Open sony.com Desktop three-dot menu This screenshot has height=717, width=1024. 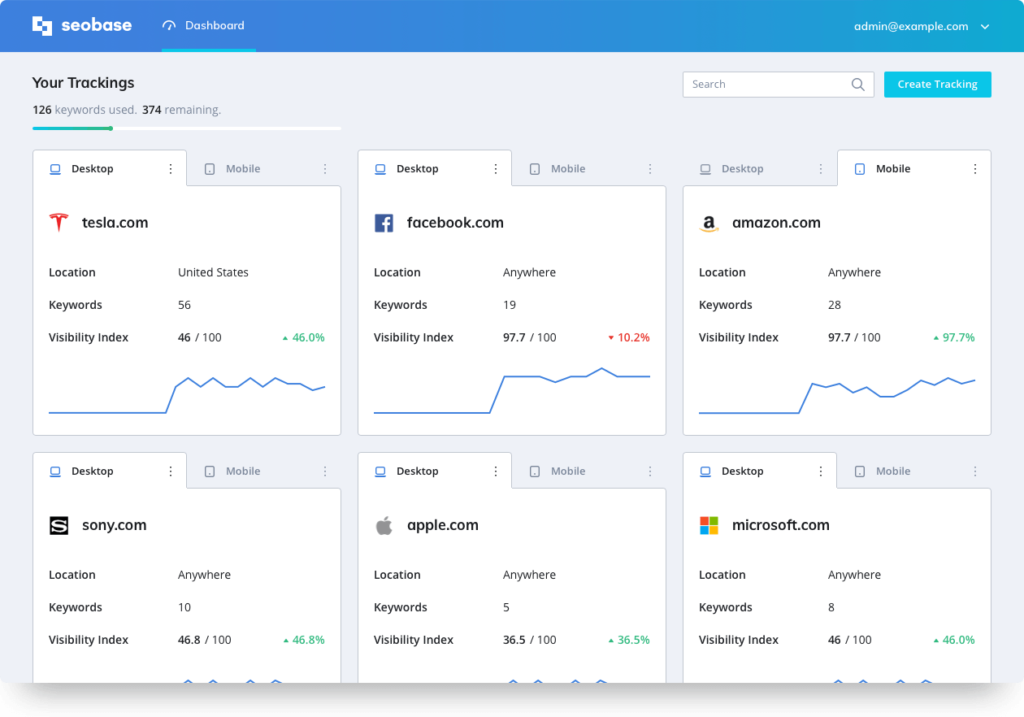pyautogui.click(x=170, y=471)
